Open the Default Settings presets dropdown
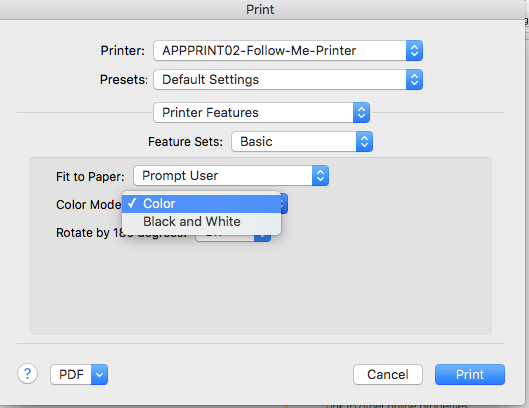 288,80
